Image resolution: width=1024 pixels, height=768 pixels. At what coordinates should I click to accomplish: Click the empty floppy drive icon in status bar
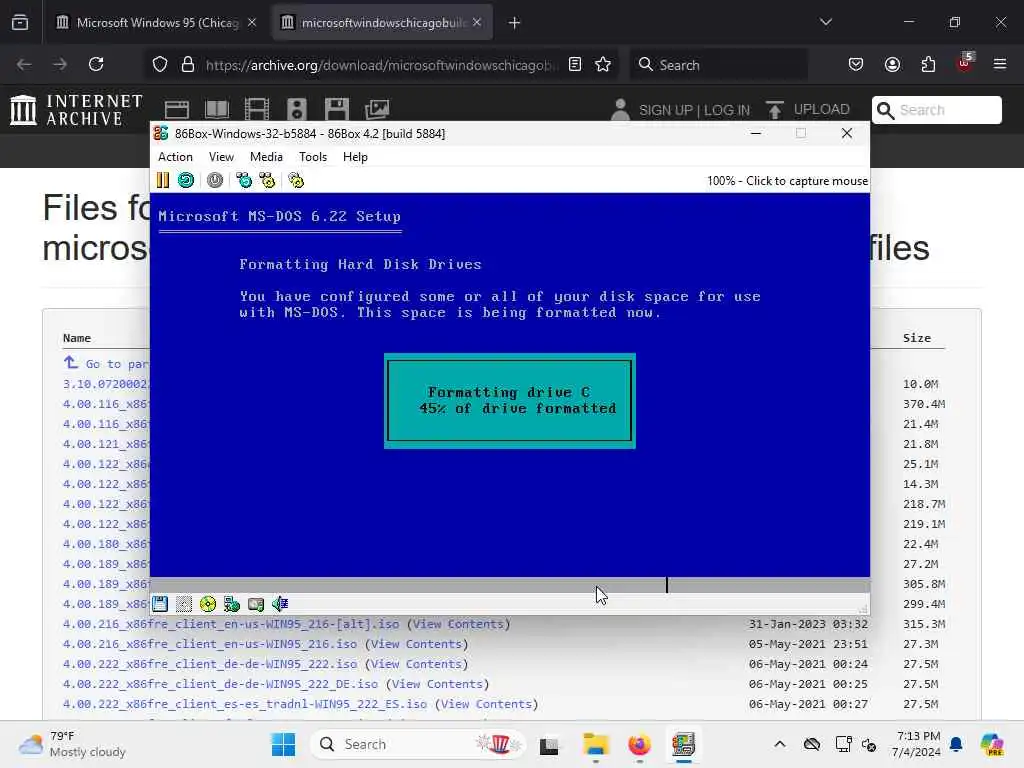coord(184,604)
